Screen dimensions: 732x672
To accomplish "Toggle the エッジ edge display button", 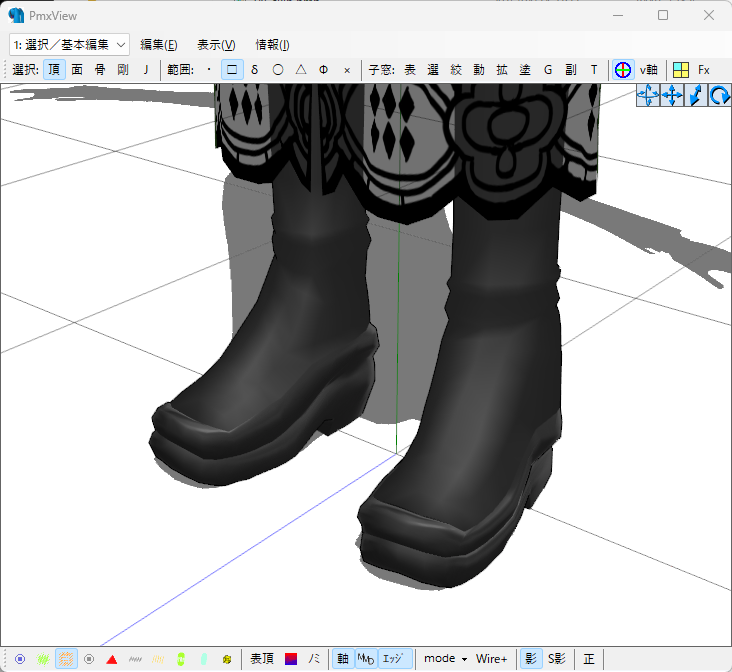I will tap(396, 659).
